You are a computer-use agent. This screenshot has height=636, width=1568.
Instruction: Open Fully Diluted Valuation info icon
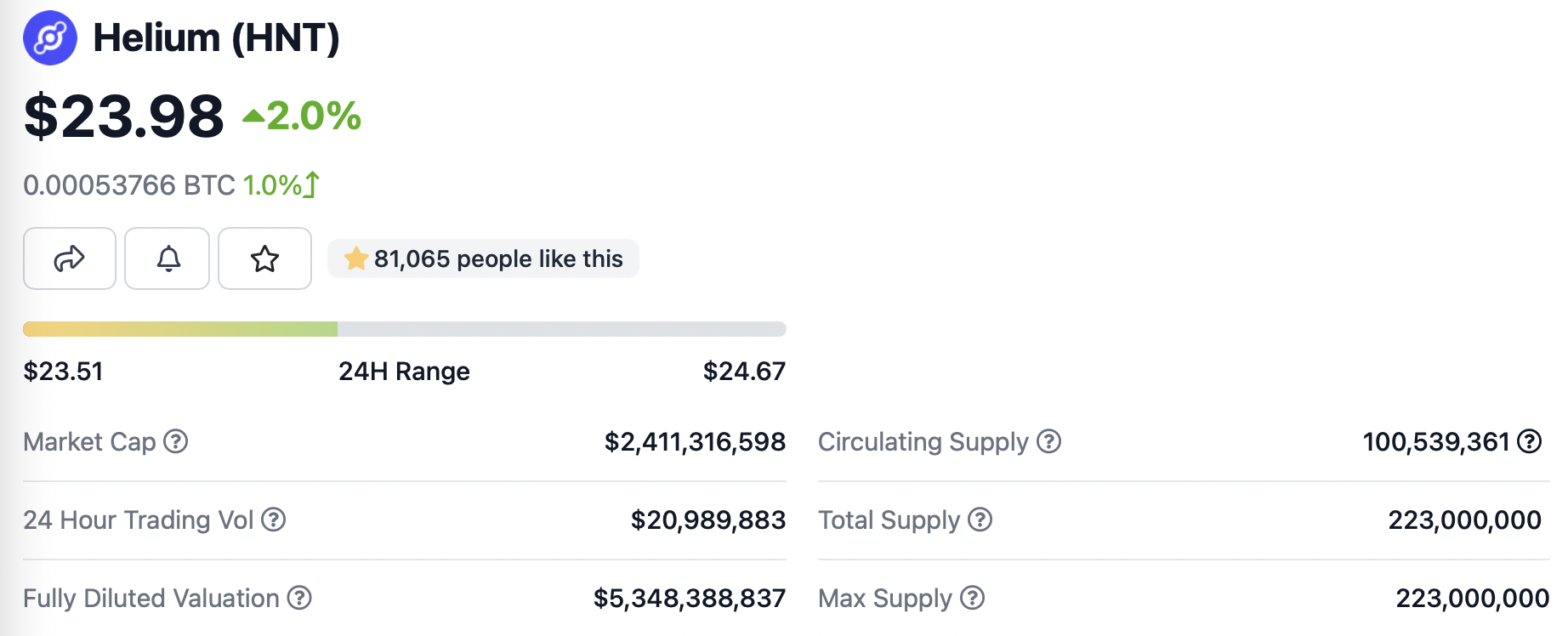tap(299, 598)
